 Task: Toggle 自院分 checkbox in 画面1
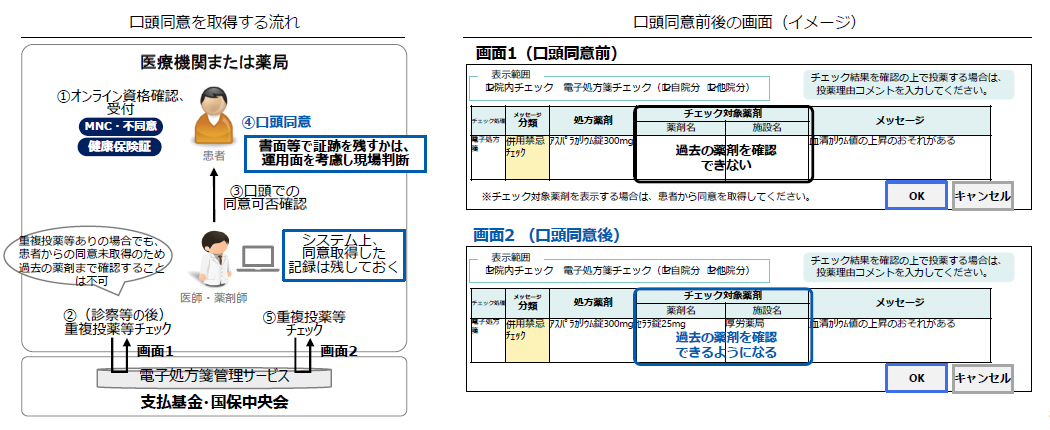(666, 88)
